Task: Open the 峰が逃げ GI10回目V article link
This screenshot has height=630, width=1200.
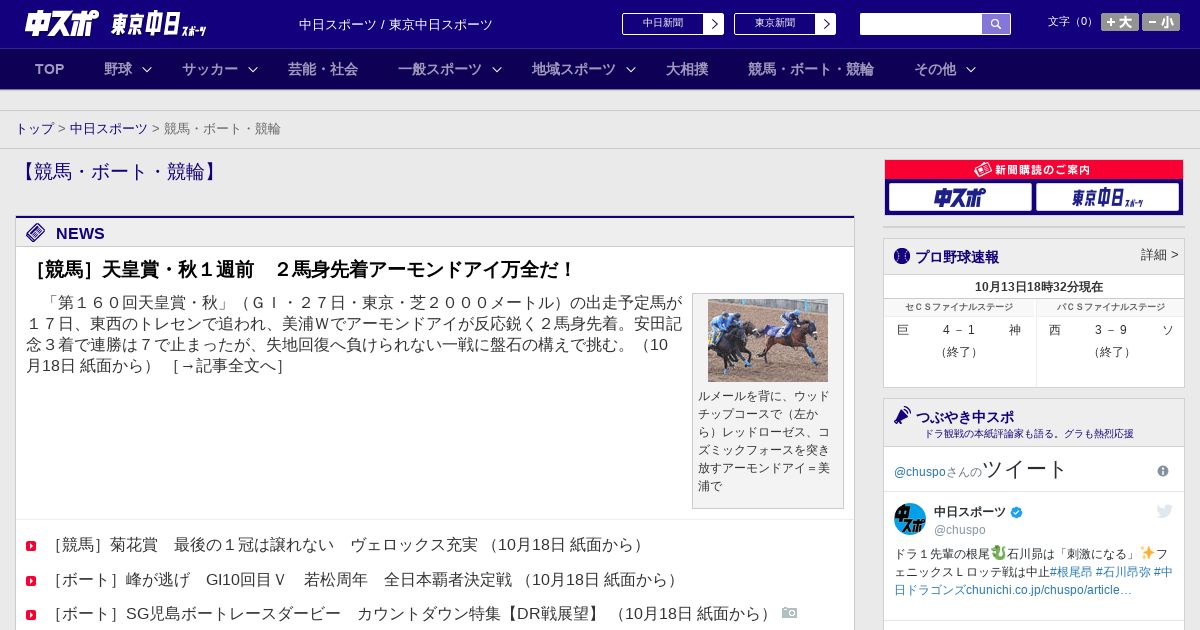Action: tap(364, 580)
